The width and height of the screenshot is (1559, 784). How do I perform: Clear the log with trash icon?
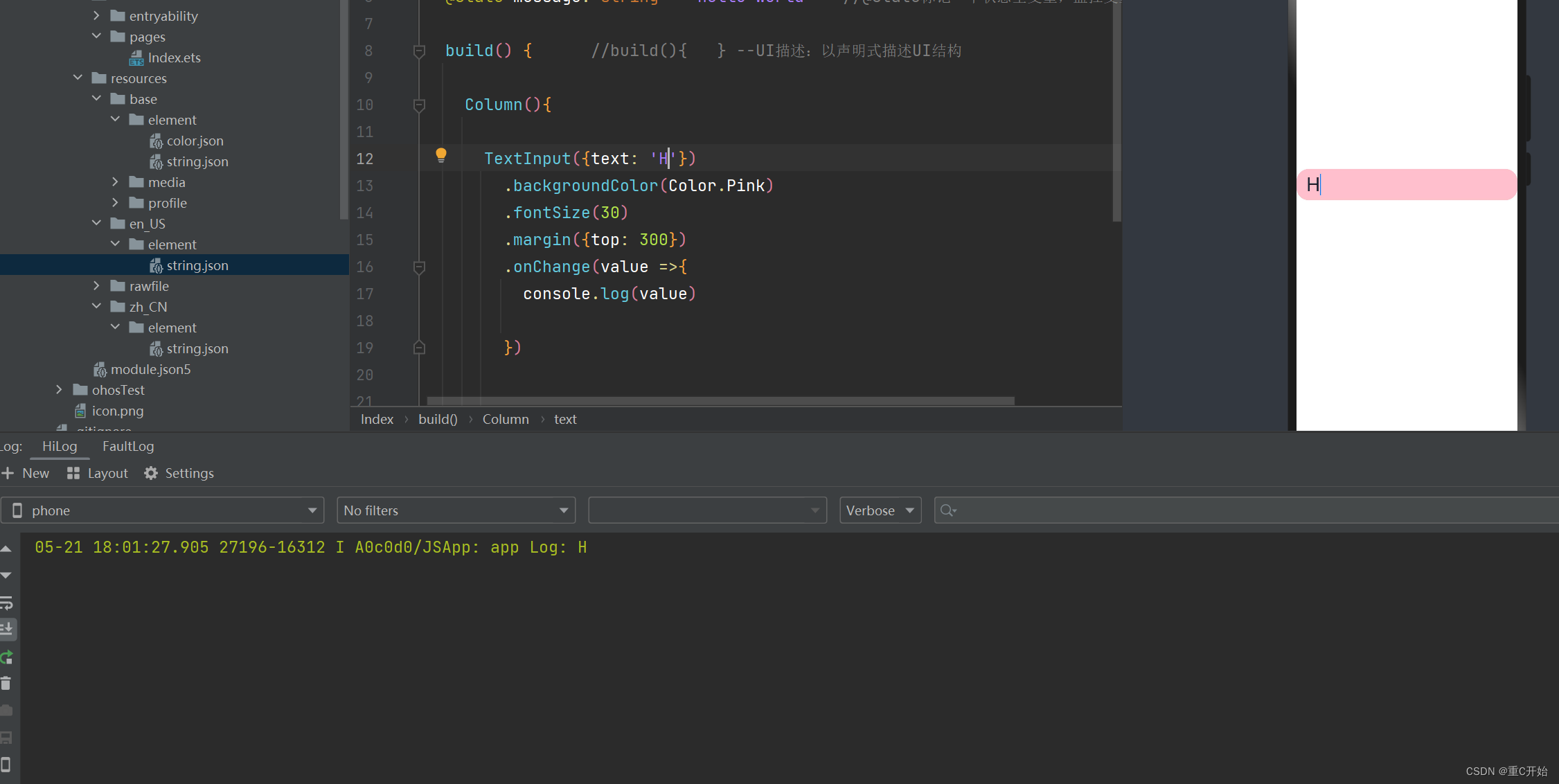point(6,684)
